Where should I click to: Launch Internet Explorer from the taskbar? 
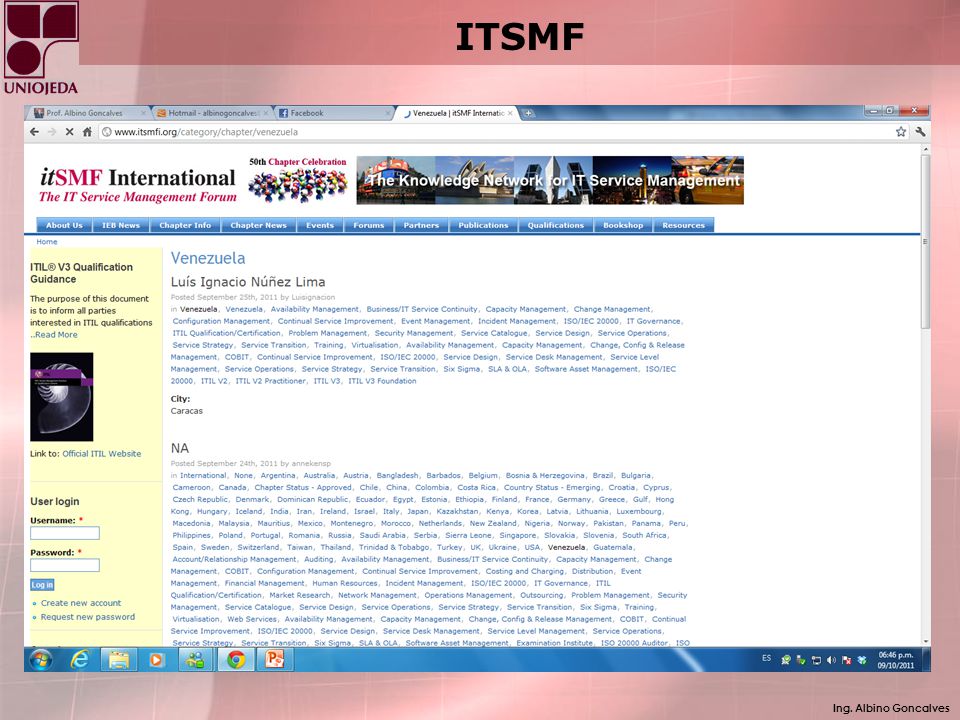tap(80, 660)
